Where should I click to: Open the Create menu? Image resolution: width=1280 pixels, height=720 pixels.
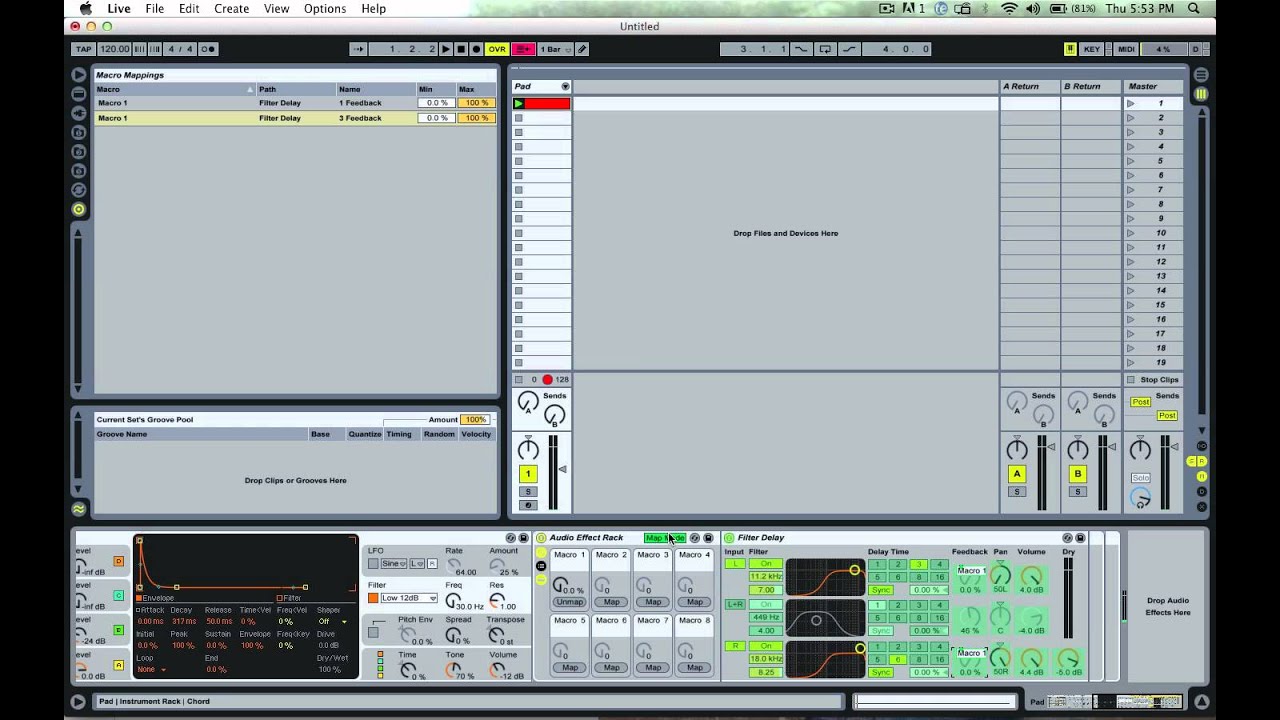pos(231,8)
